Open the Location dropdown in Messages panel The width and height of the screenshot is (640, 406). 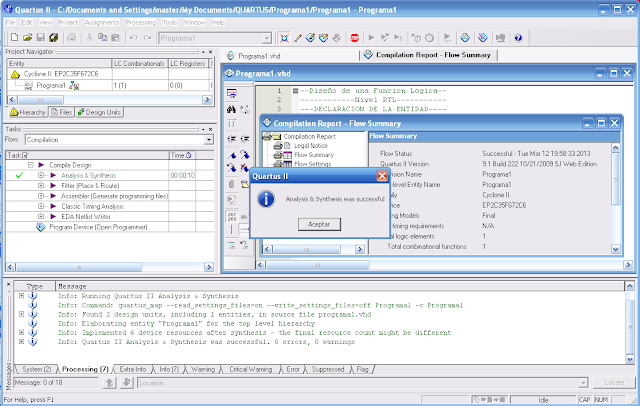(583, 383)
